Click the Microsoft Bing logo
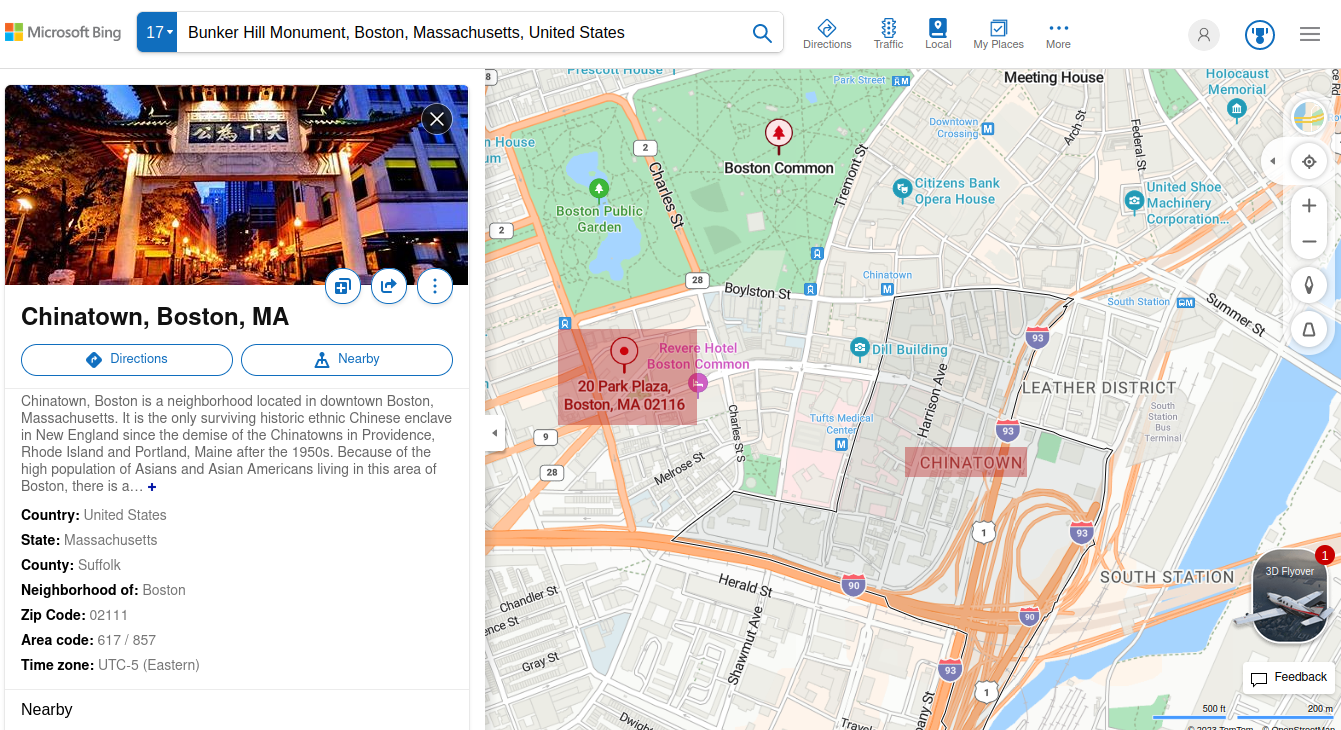 click(x=63, y=32)
